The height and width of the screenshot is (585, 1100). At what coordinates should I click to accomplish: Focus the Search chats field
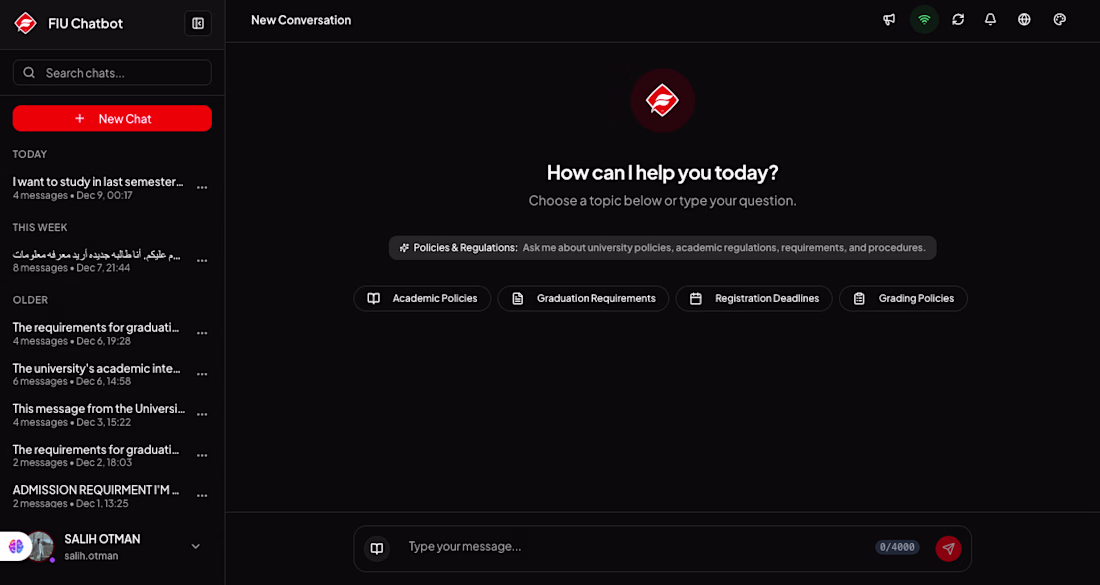click(x=112, y=72)
